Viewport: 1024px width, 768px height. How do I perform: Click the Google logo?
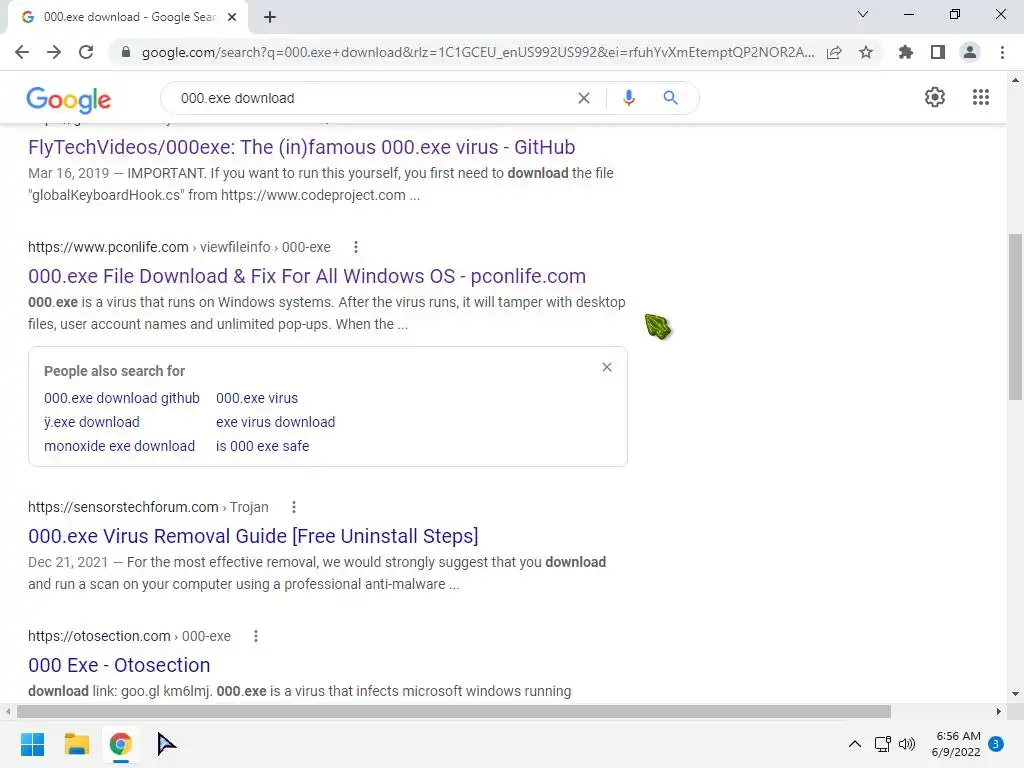[69, 99]
